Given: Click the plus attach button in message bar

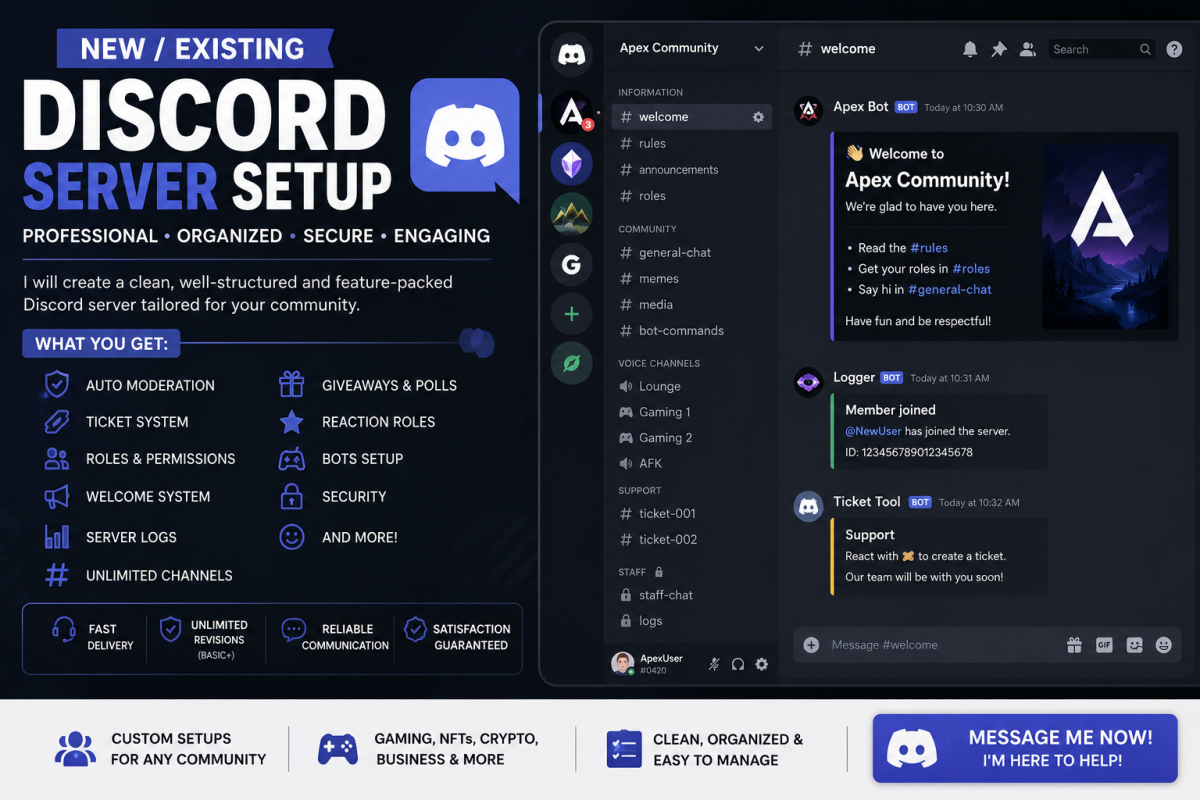Looking at the screenshot, I should tap(811, 645).
